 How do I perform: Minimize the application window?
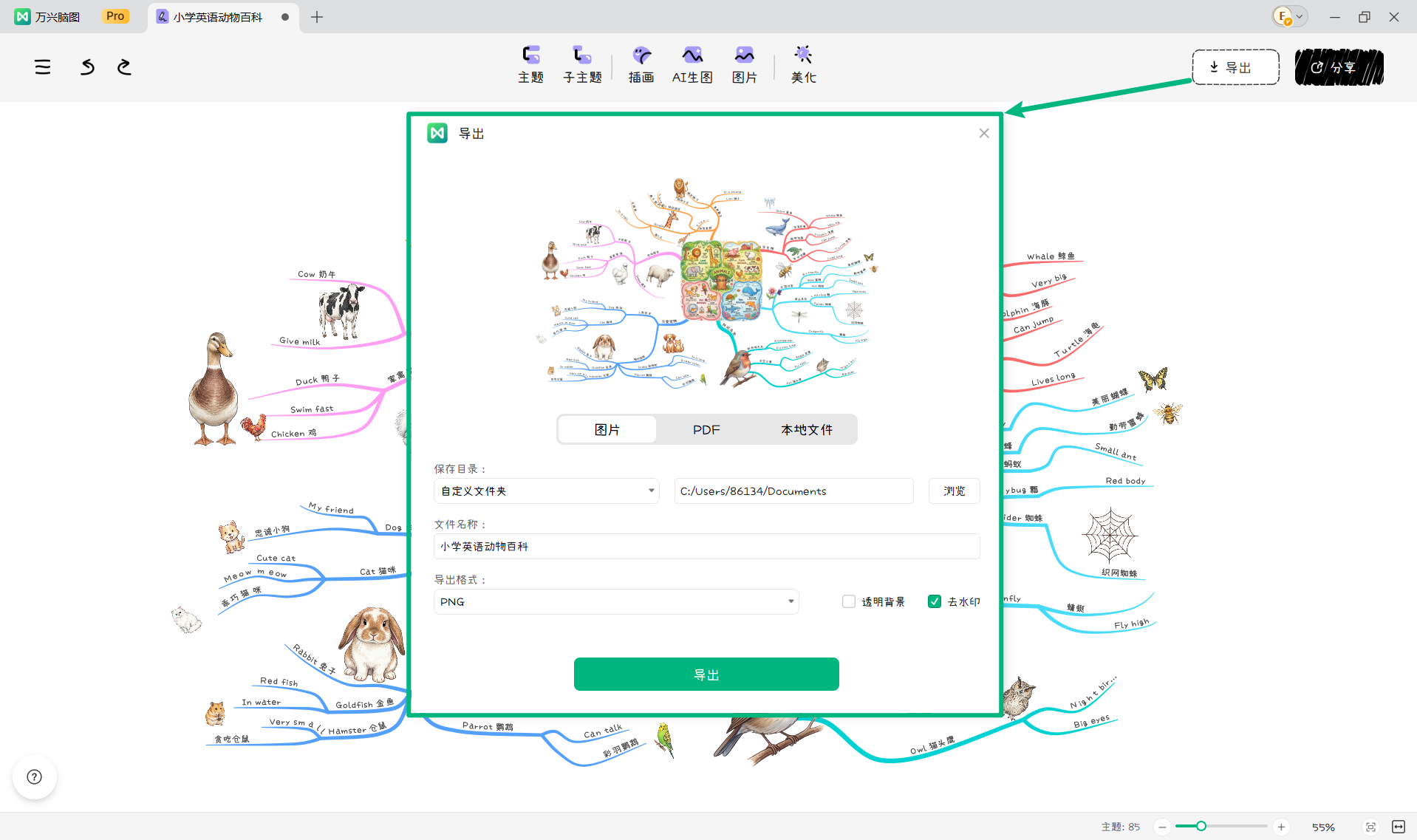(x=1334, y=17)
